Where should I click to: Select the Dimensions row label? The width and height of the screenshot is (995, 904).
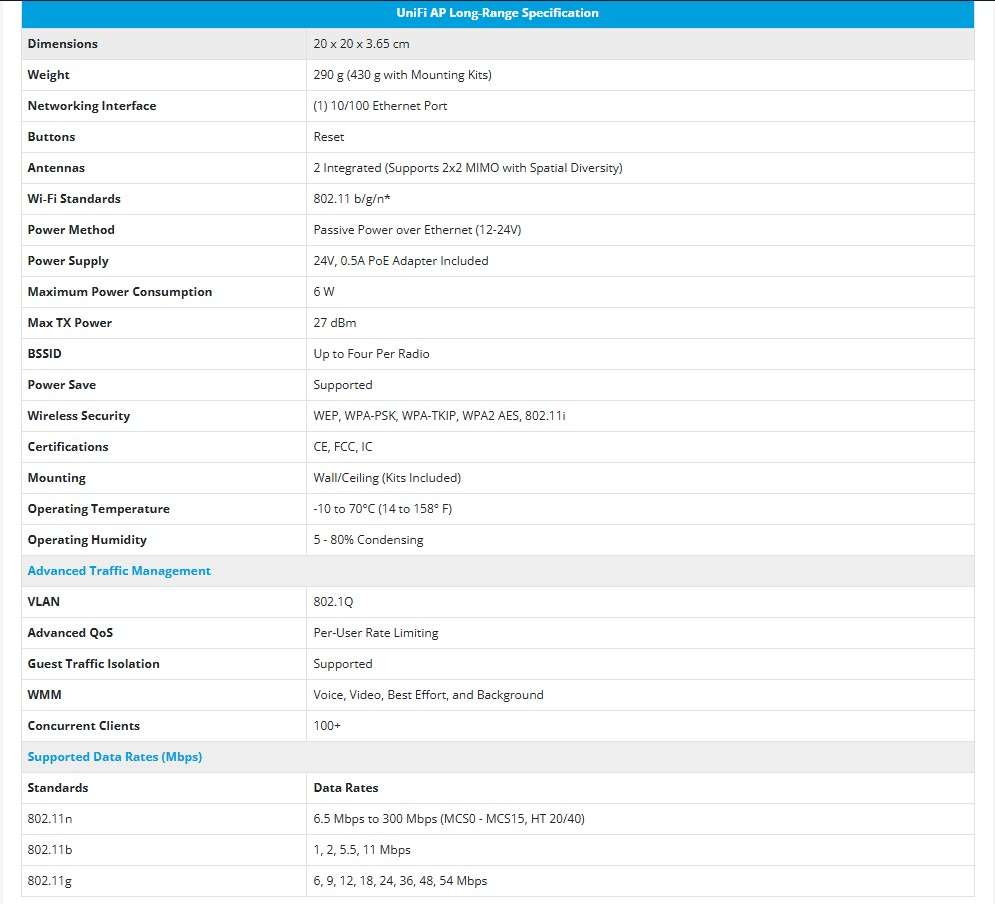[x=62, y=44]
